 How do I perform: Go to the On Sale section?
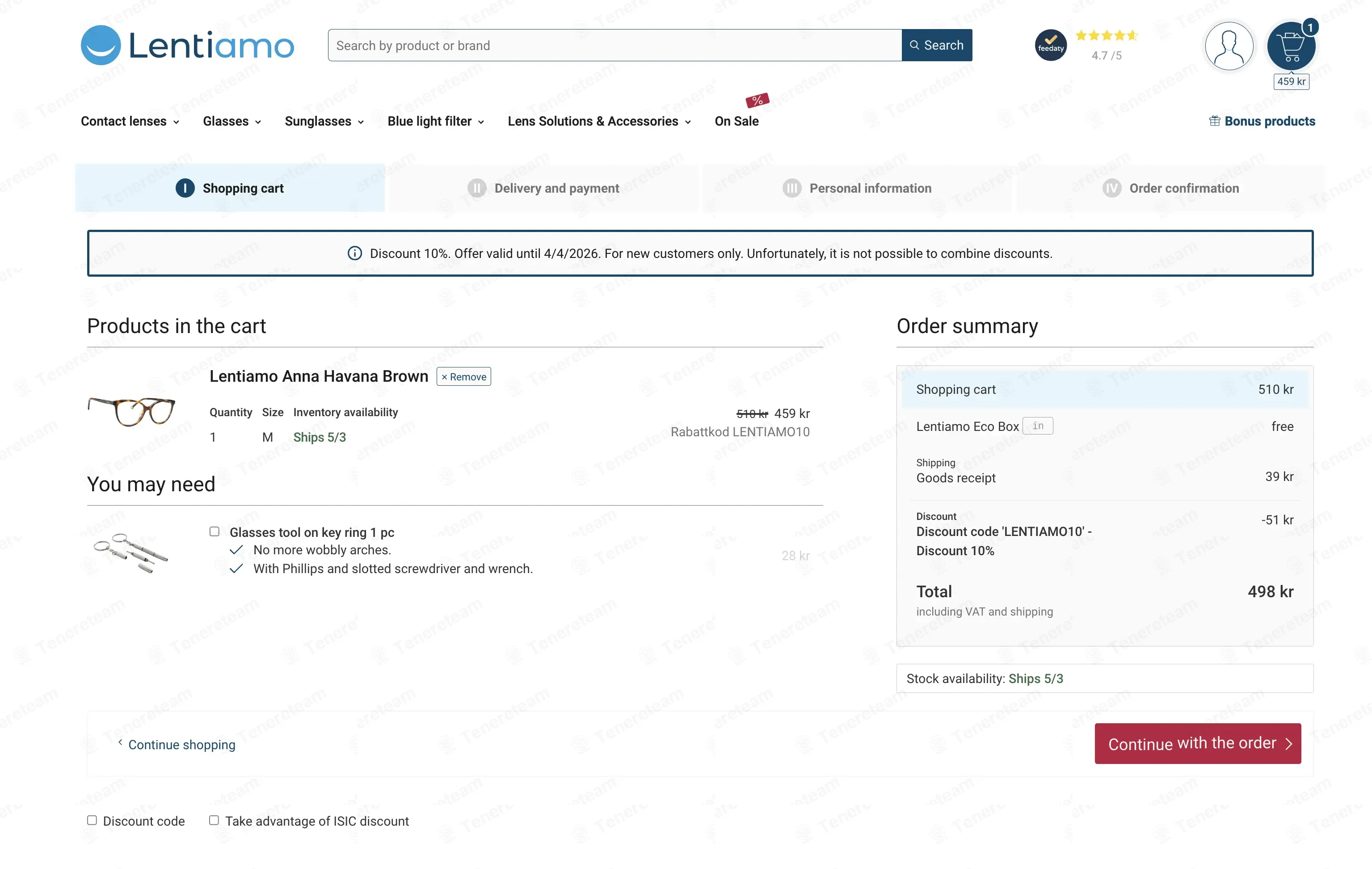click(736, 122)
